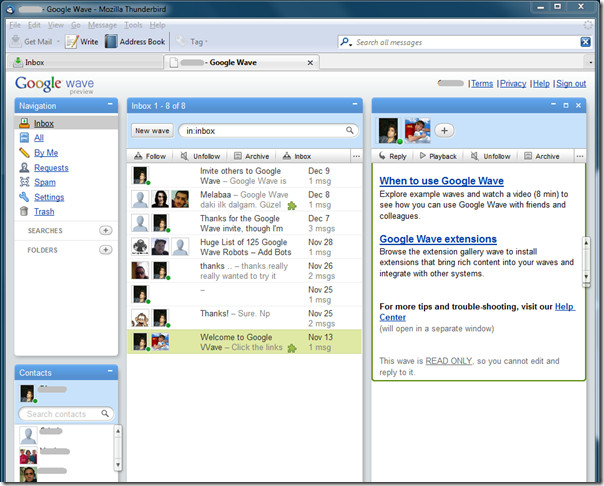Open the Help menu
This screenshot has width=604, height=486.
157,25
